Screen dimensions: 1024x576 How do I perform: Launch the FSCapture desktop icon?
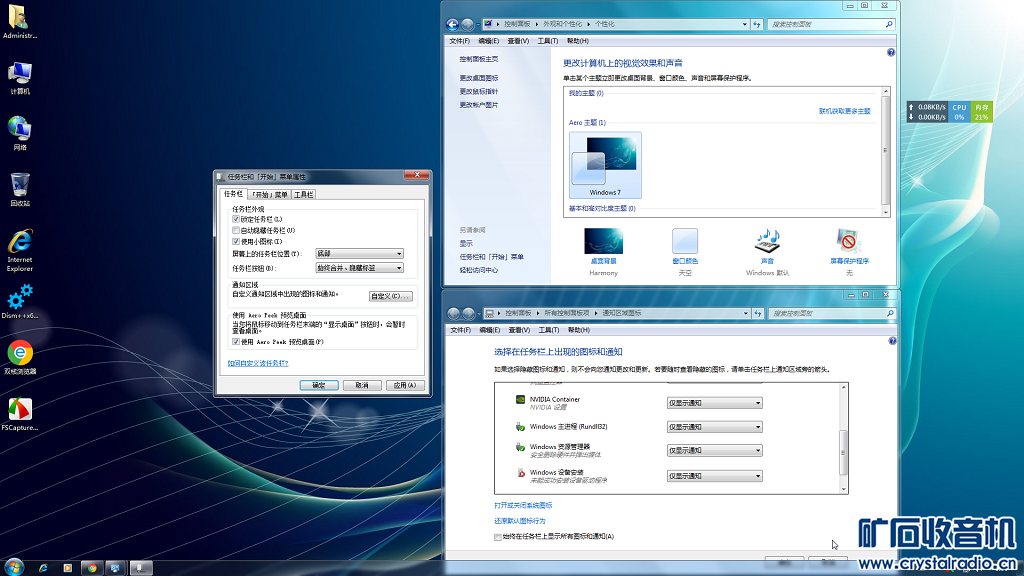click(x=20, y=409)
